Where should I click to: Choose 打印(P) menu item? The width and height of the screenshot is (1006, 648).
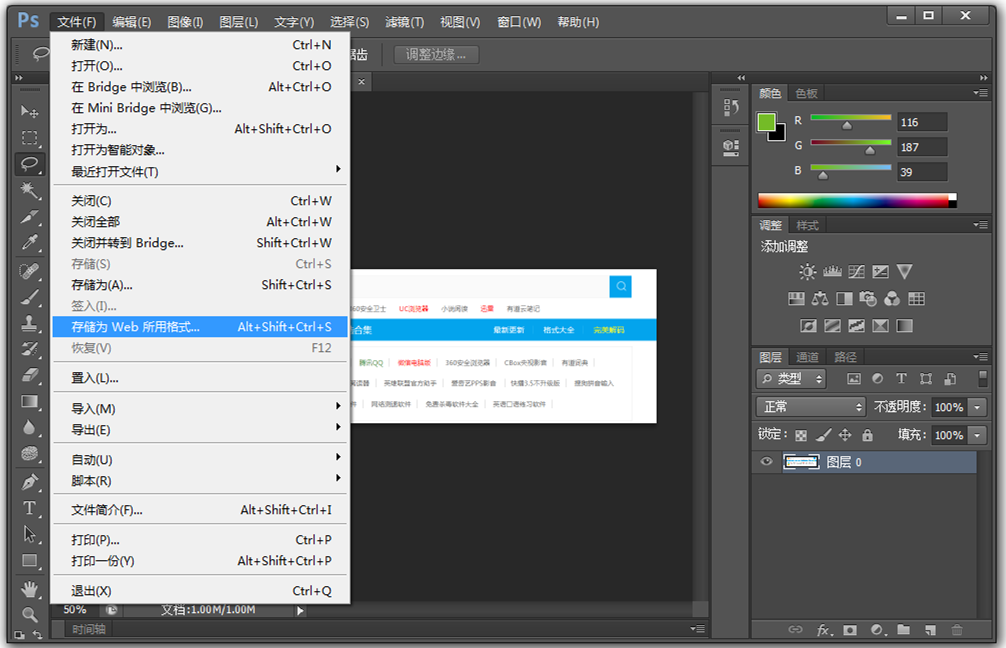point(200,540)
